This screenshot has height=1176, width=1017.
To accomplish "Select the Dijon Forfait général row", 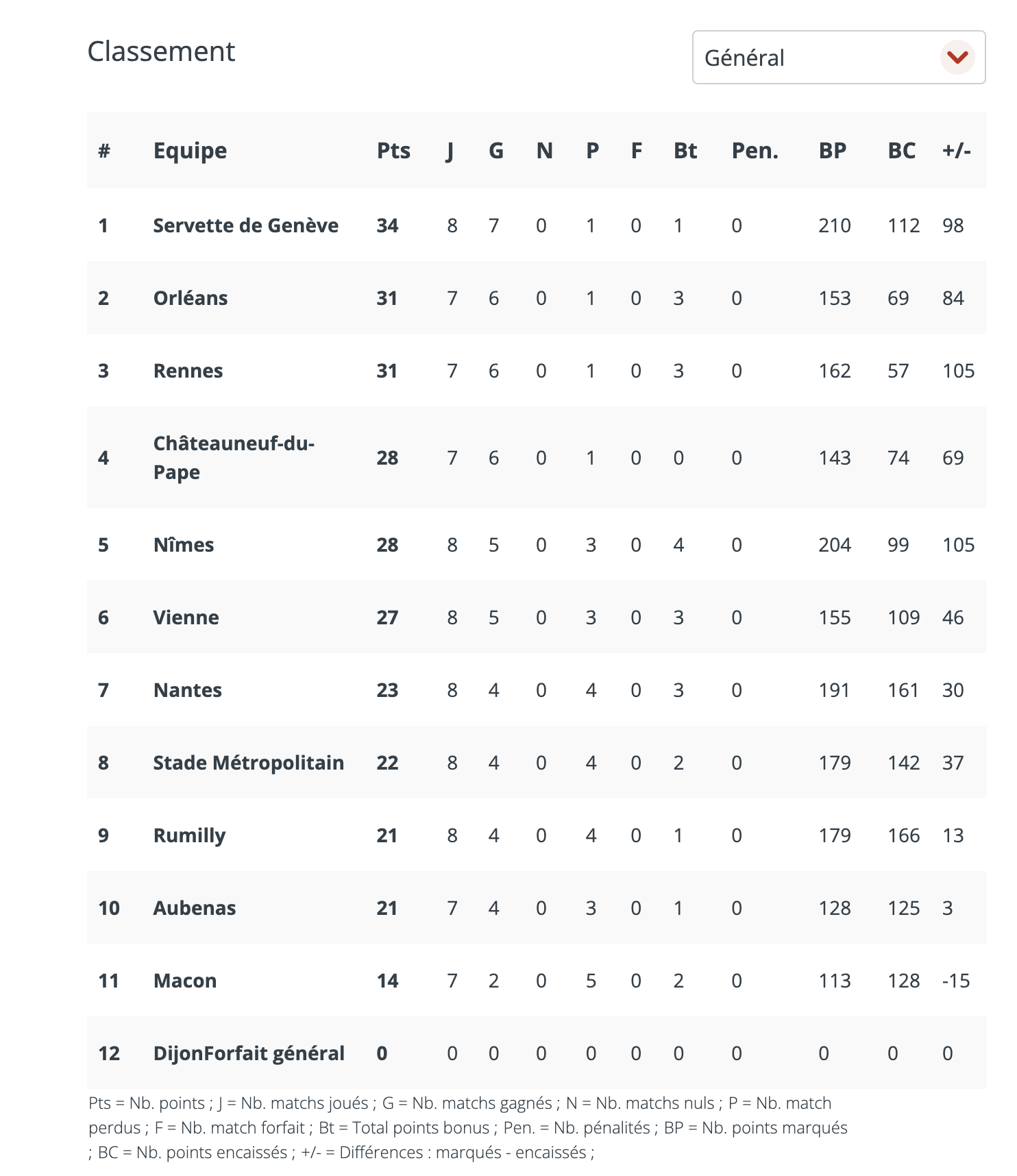I will (536, 1053).
